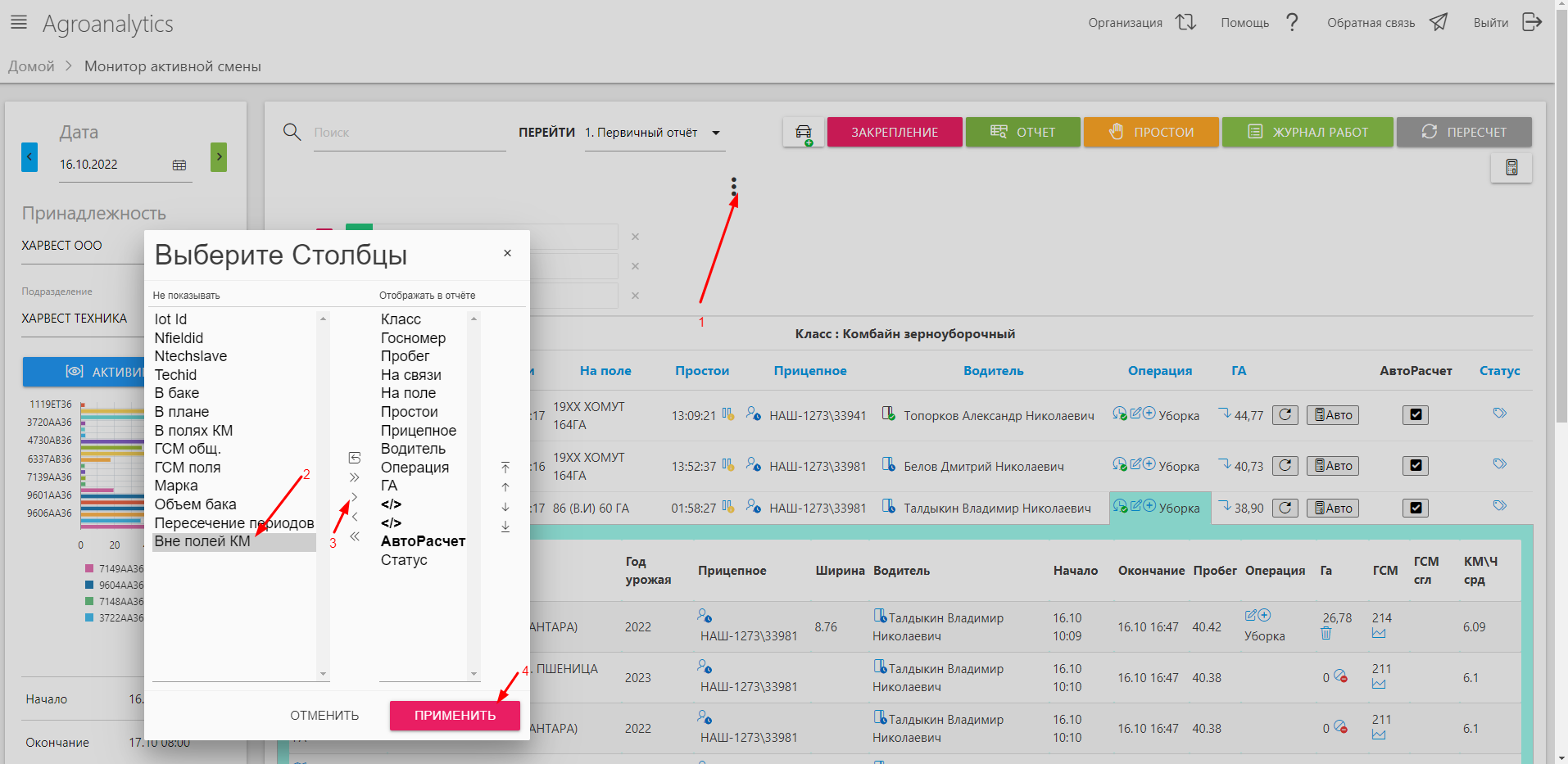
Task: Expand the Первичный отчёт report dropdown
Action: pyautogui.click(x=716, y=133)
